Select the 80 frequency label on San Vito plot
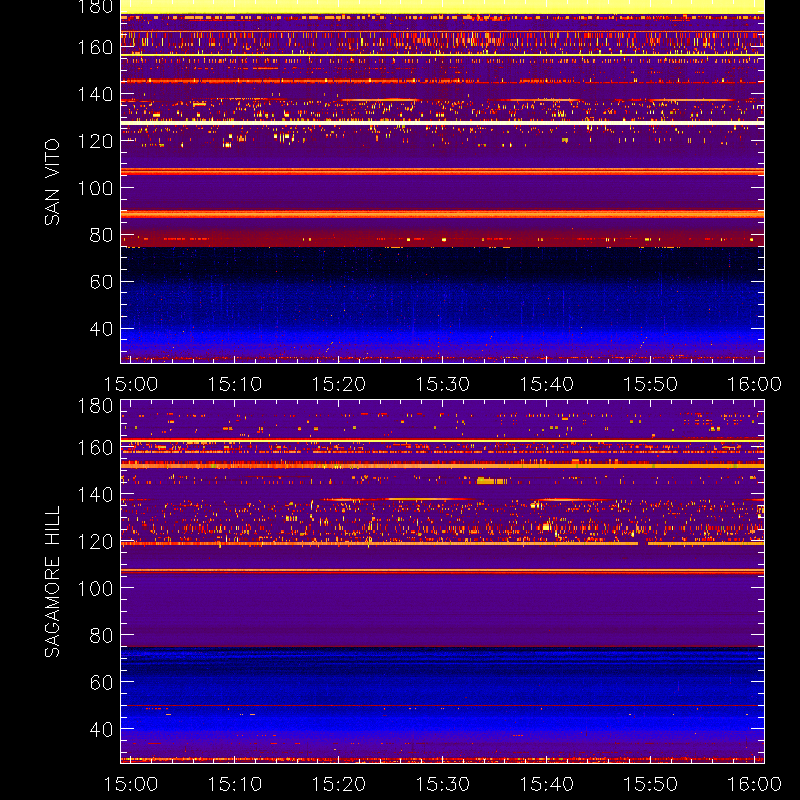Image resolution: width=800 pixels, height=800 pixels. (x=101, y=235)
